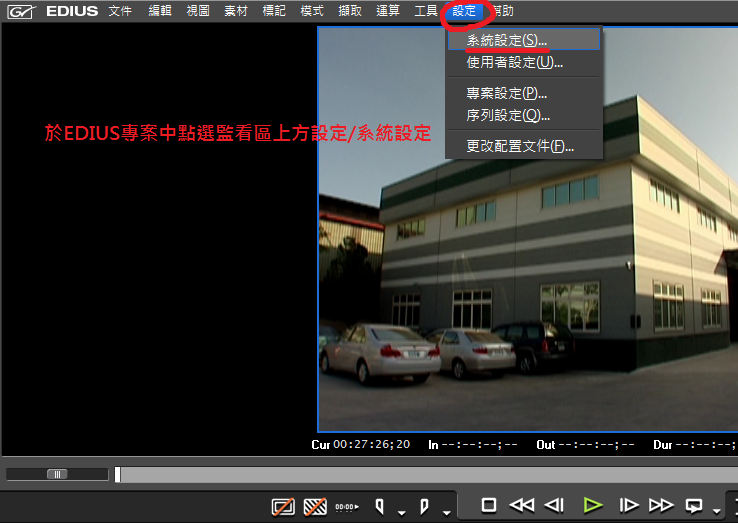Play the video with green play button

pyautogui.click(x=593, y=505)
